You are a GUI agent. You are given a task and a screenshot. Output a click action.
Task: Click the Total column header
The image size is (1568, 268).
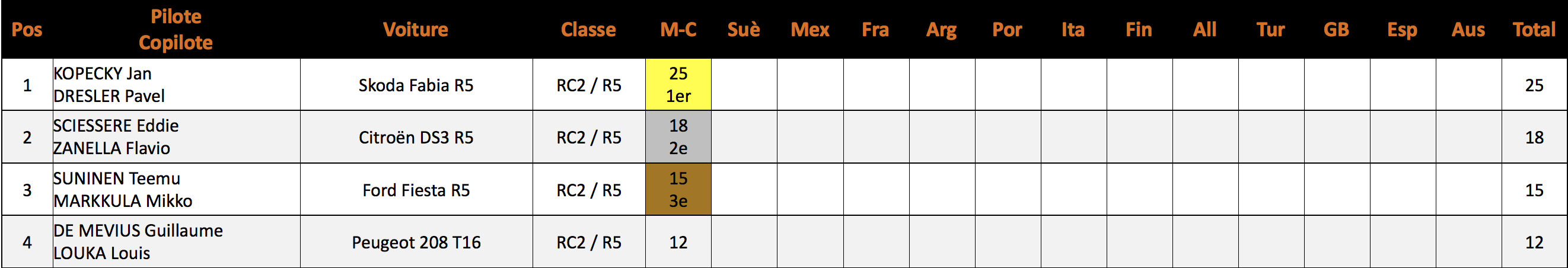1534,30
